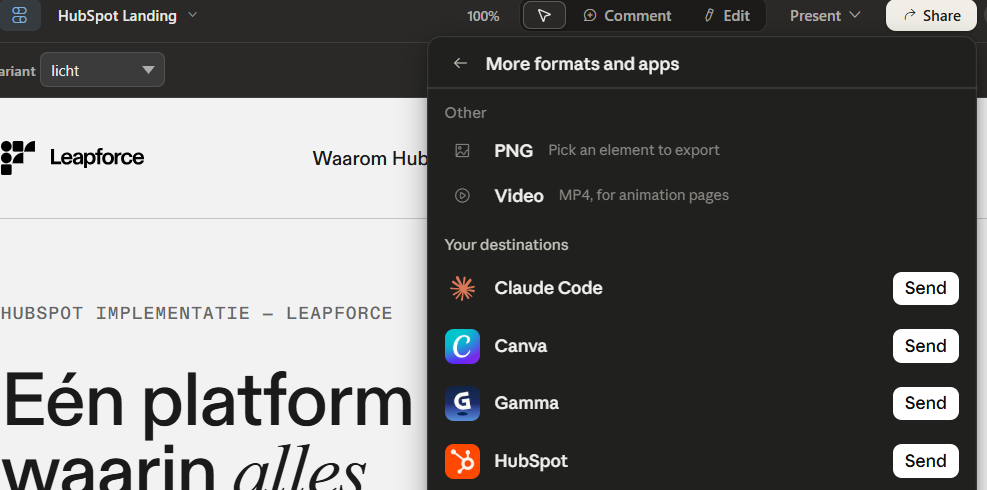Click the Gamma destination label
The height and width of the screenshot is (490, 987).
click(x=526, y=404)
